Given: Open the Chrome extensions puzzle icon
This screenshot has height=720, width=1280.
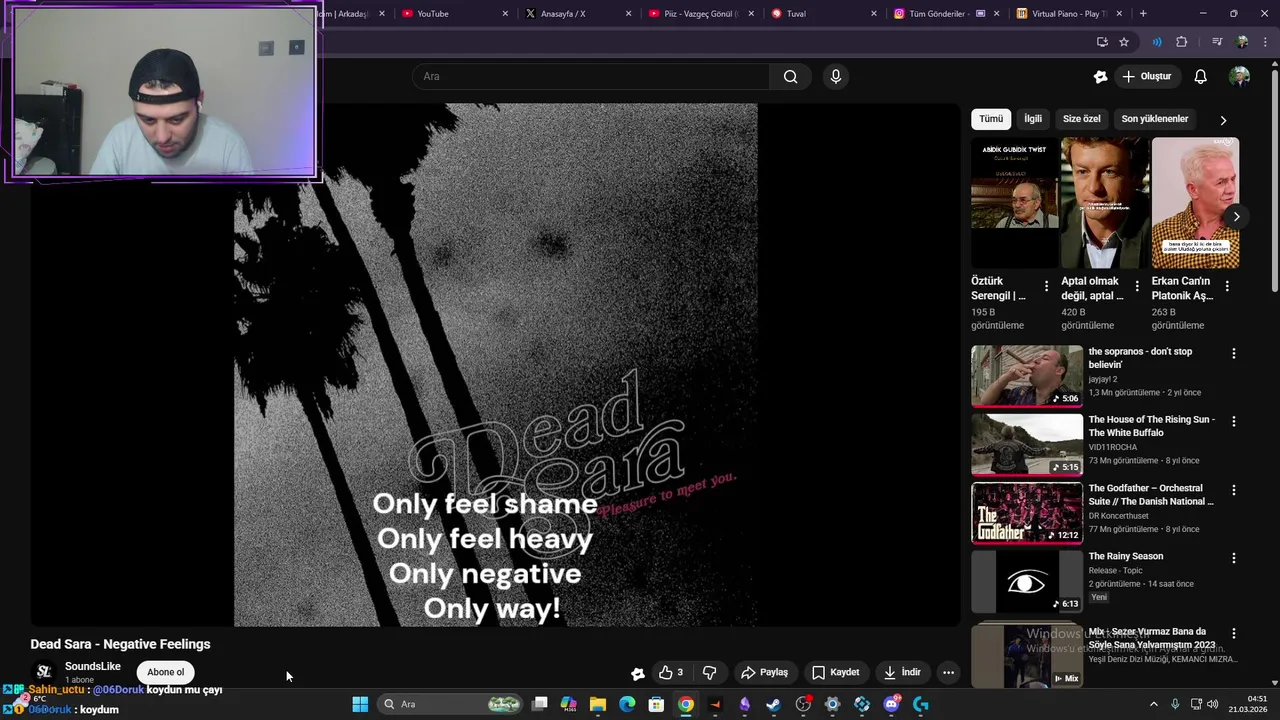Looking at the screenshot, I should (x=1182, y=42).
